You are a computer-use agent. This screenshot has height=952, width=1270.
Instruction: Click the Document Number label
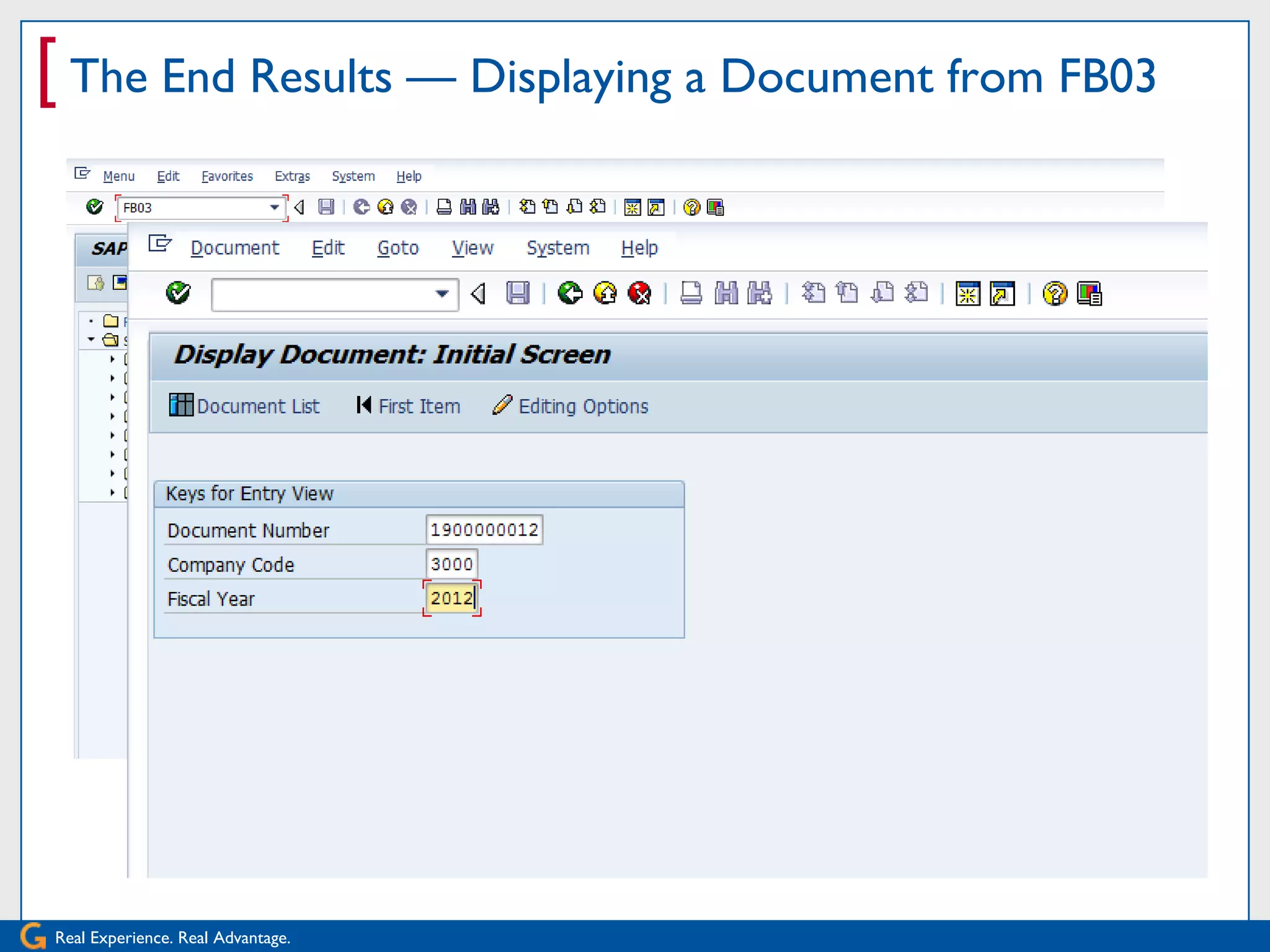tap(248, 531)
